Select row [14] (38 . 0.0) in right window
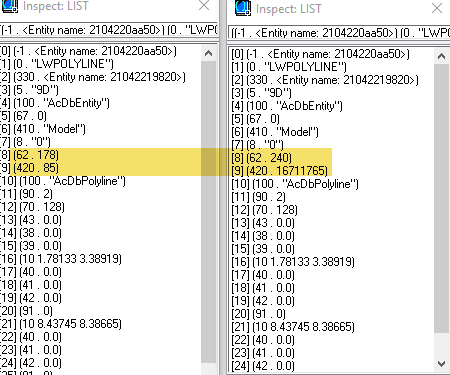 [x=263, y=236]
